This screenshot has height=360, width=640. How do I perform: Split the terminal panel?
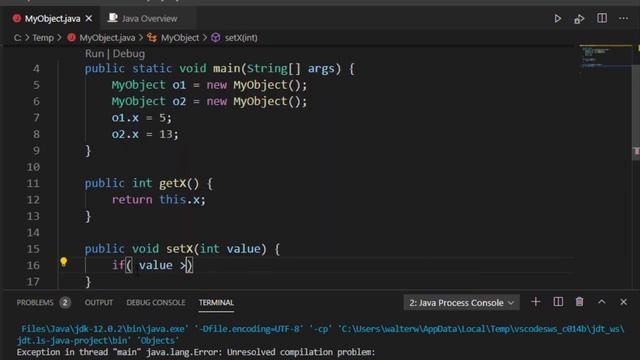[558, 302]
